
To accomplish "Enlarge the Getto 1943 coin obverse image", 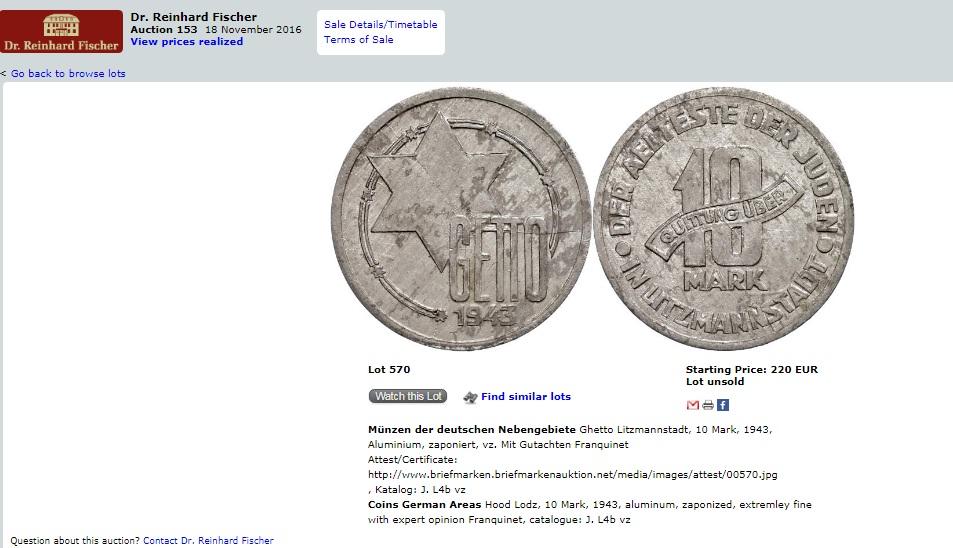I will click(461, 219).
